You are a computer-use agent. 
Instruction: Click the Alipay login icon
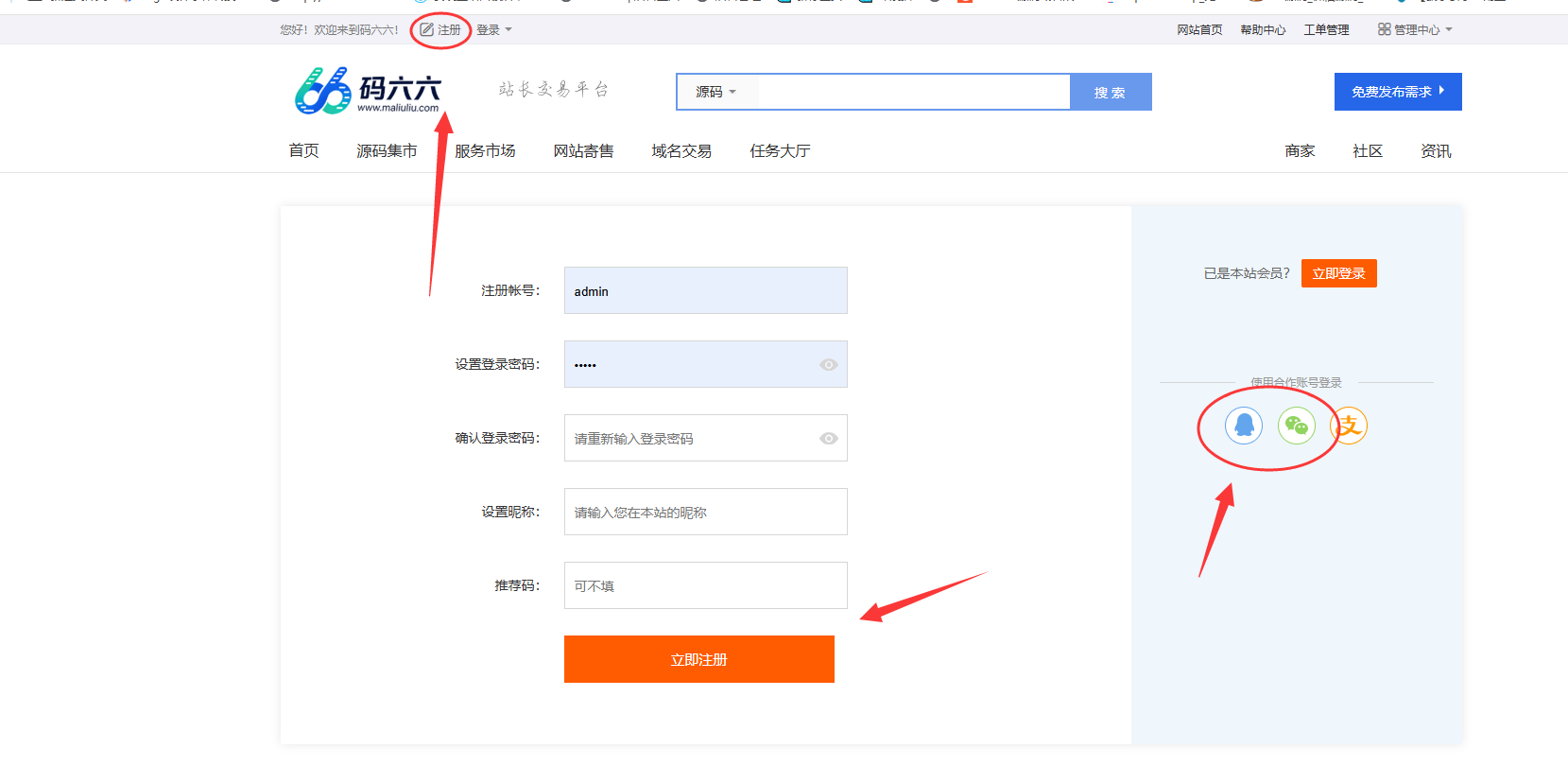[1349, 426]
